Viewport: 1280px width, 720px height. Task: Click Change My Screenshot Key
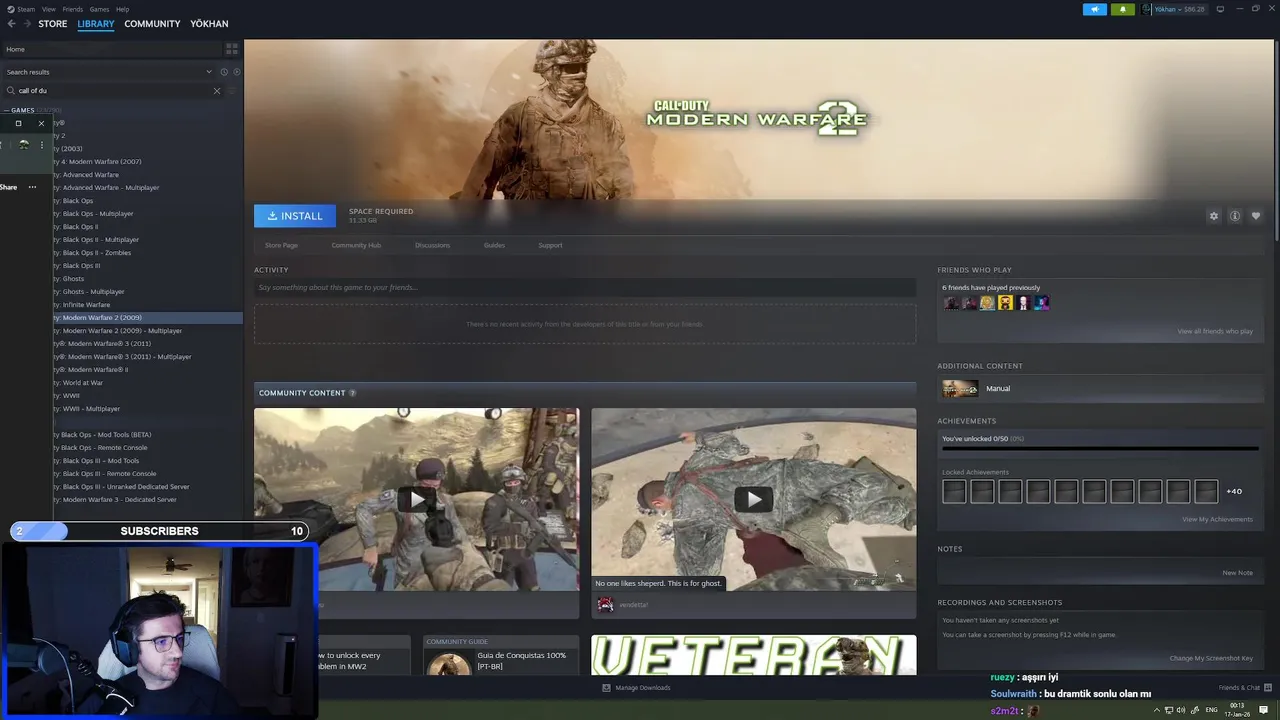coord(1211,658)
